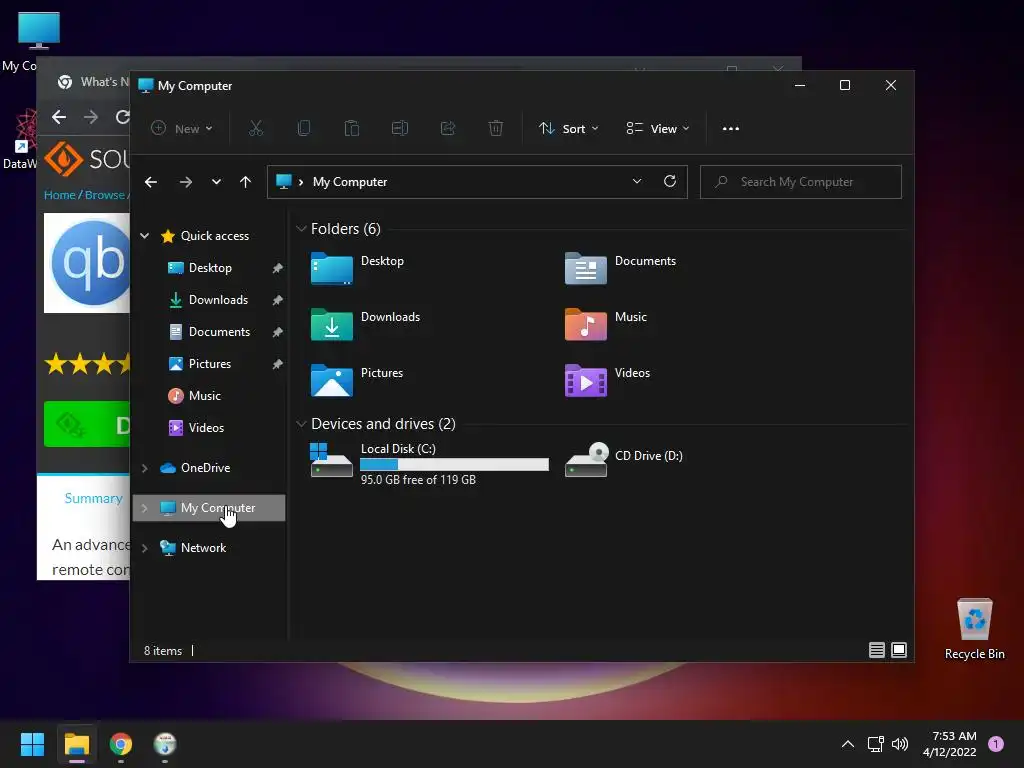Image resolution: width=1024 pixels, height=768 pixels.
Task: Click the Rename icon in toolbar
Action: [x=400, y=129]
